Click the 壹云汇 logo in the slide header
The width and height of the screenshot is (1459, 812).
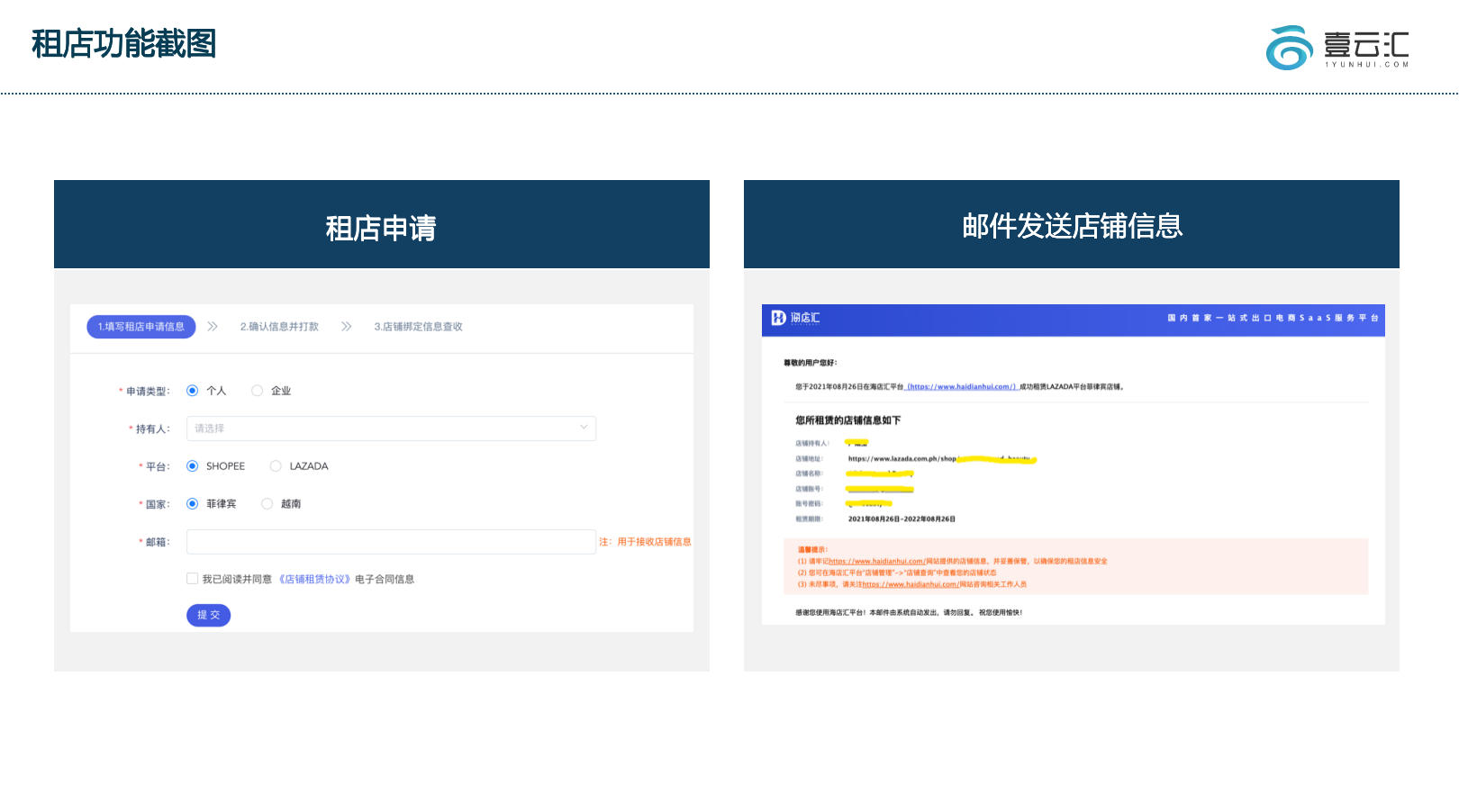(x=1337, y=48)
